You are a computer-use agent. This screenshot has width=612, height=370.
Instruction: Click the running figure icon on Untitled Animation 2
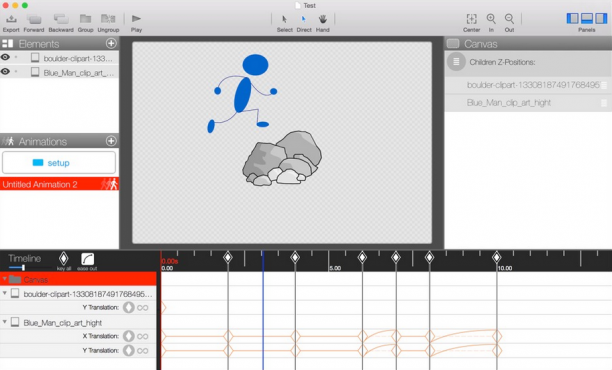(110, 184)
